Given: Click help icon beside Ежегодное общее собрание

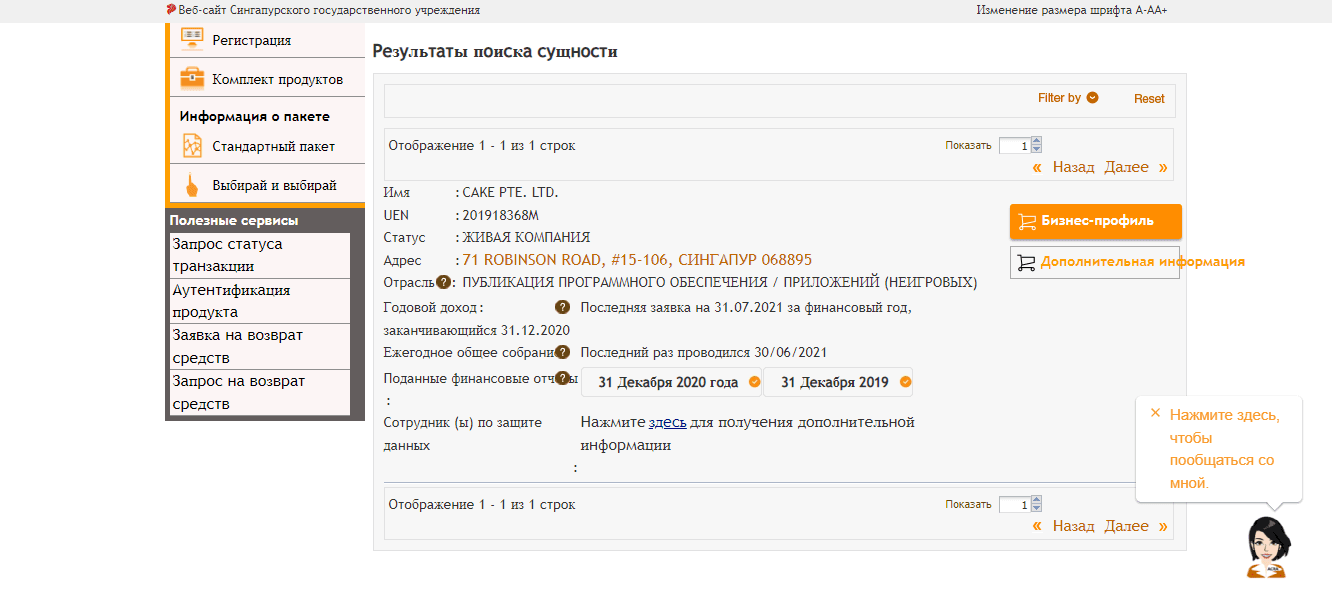Looking at the screenshot, I should point(563,352).
